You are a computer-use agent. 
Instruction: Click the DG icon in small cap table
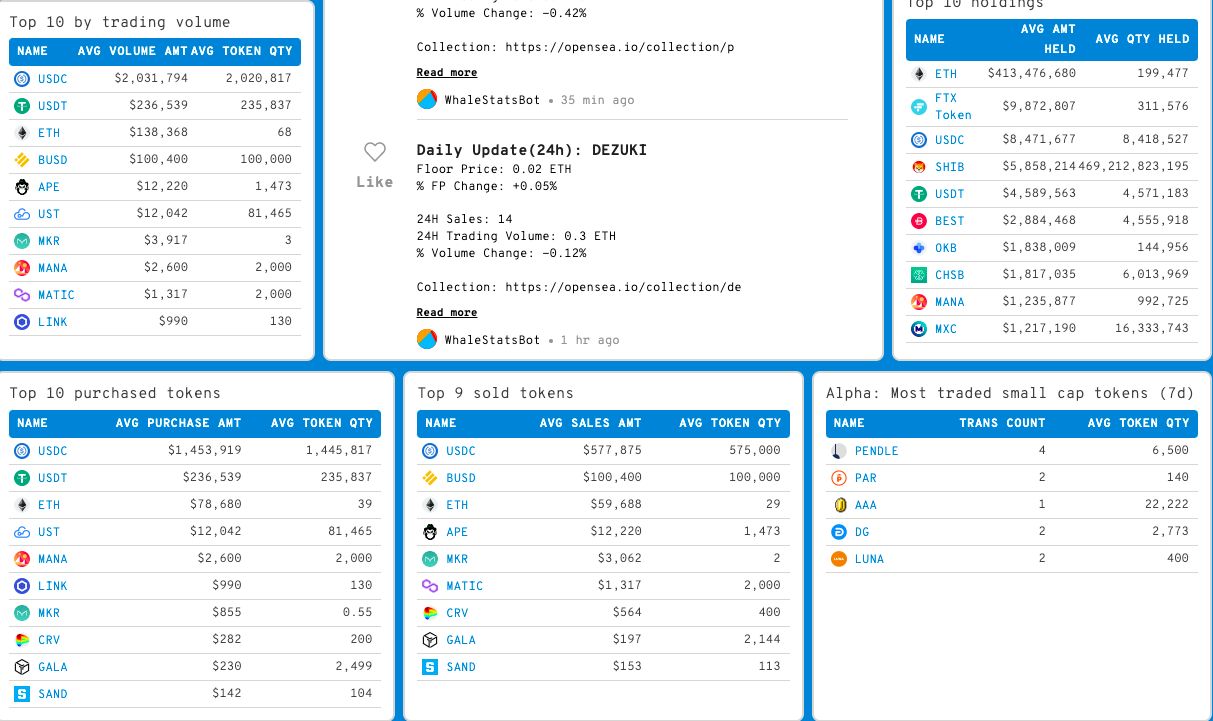coord(839,532)
